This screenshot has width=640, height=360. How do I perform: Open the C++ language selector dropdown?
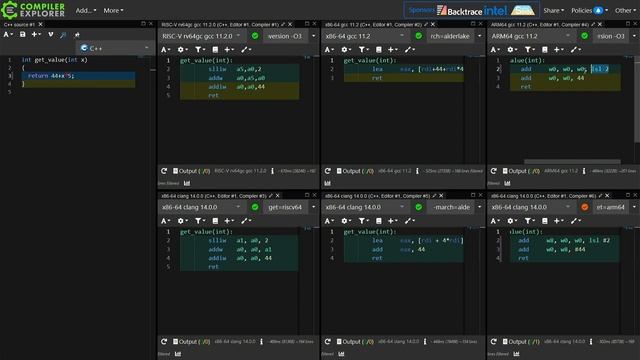coord(114,48)
